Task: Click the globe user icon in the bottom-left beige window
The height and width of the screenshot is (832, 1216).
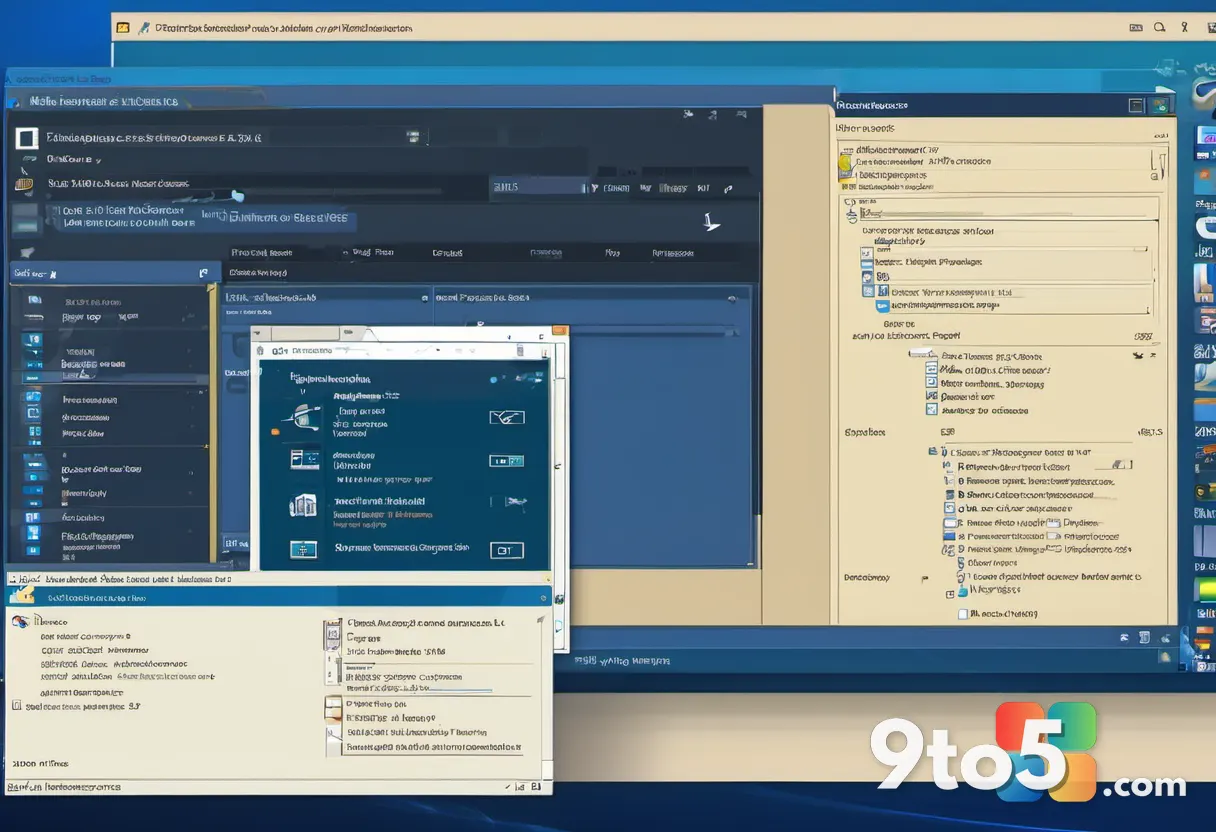Action: [20, 622]
